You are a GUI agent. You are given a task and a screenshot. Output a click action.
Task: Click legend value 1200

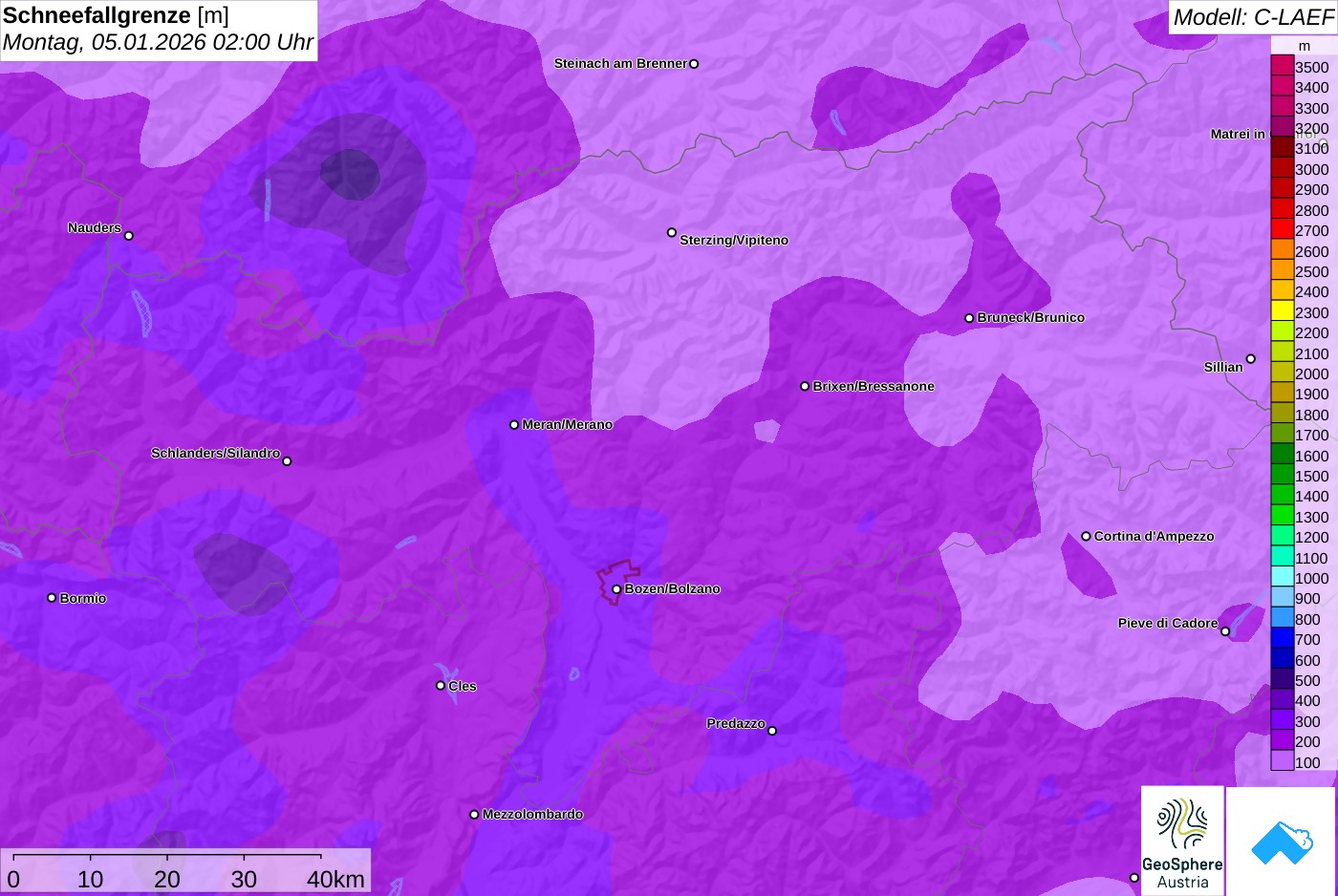[x=1311, y=537]
